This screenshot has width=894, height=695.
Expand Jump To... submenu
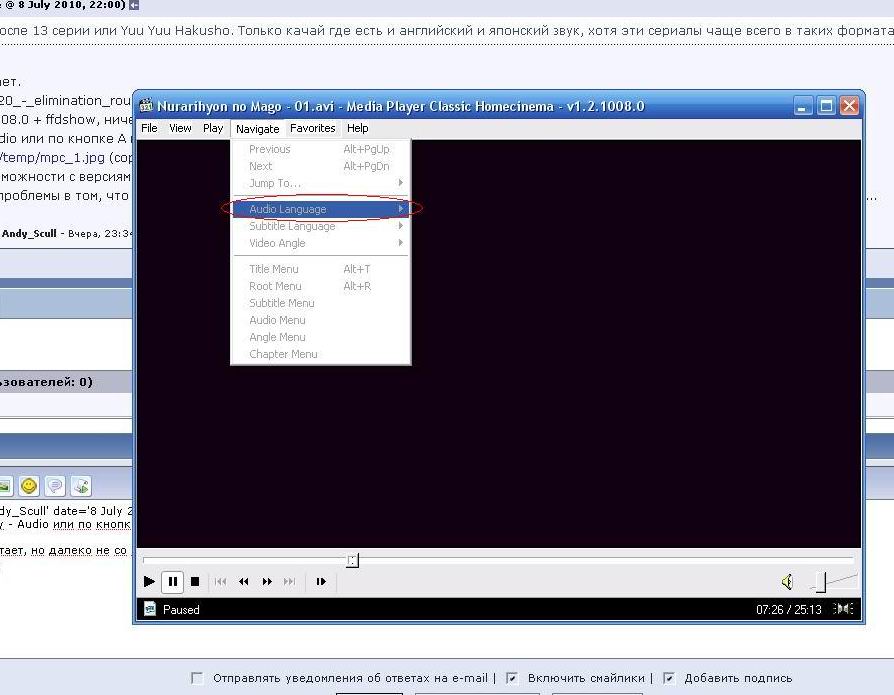(321, 184)
